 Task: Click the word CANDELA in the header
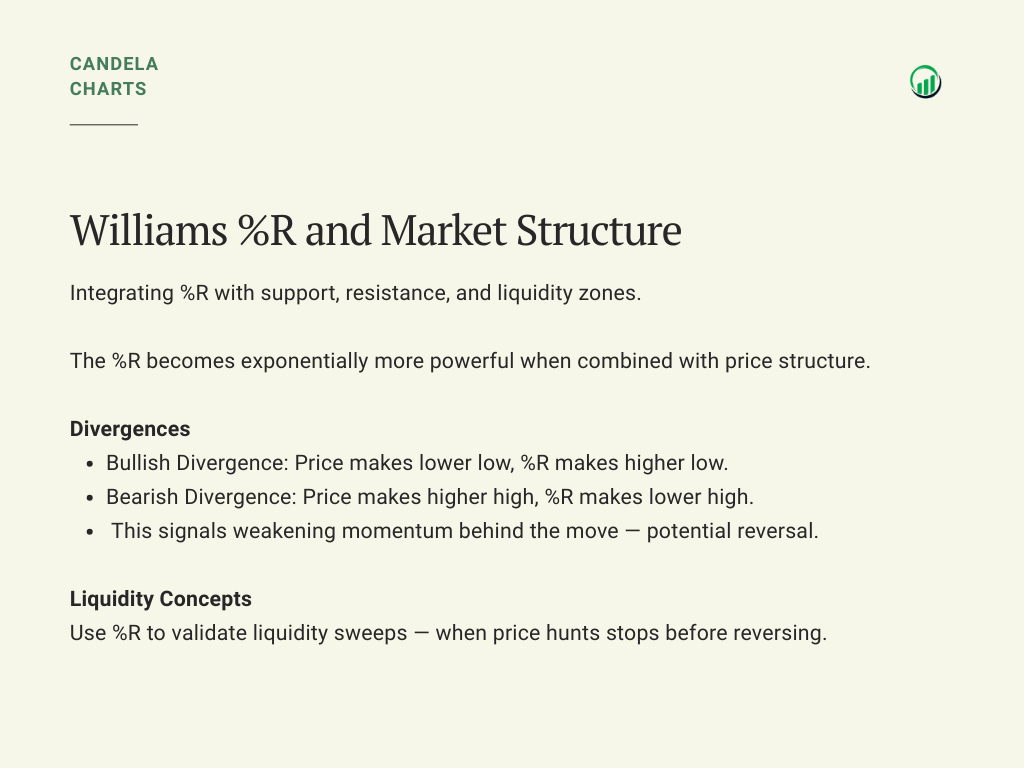click(114, 64)
